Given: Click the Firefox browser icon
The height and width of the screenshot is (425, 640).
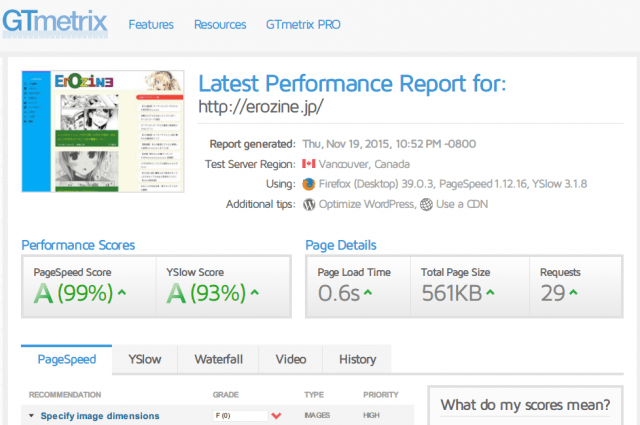Looking at the screenshot, I should [309, 184].
